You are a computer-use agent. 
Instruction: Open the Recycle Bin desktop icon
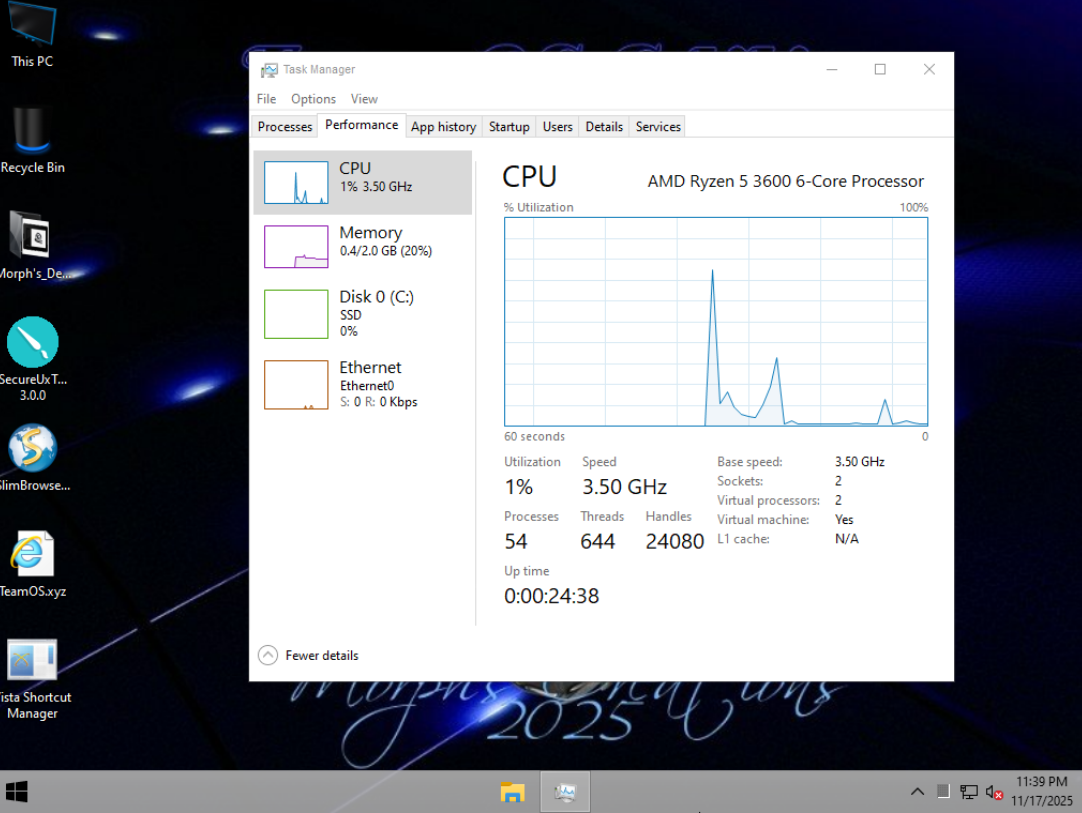click(x=32, y=138)
